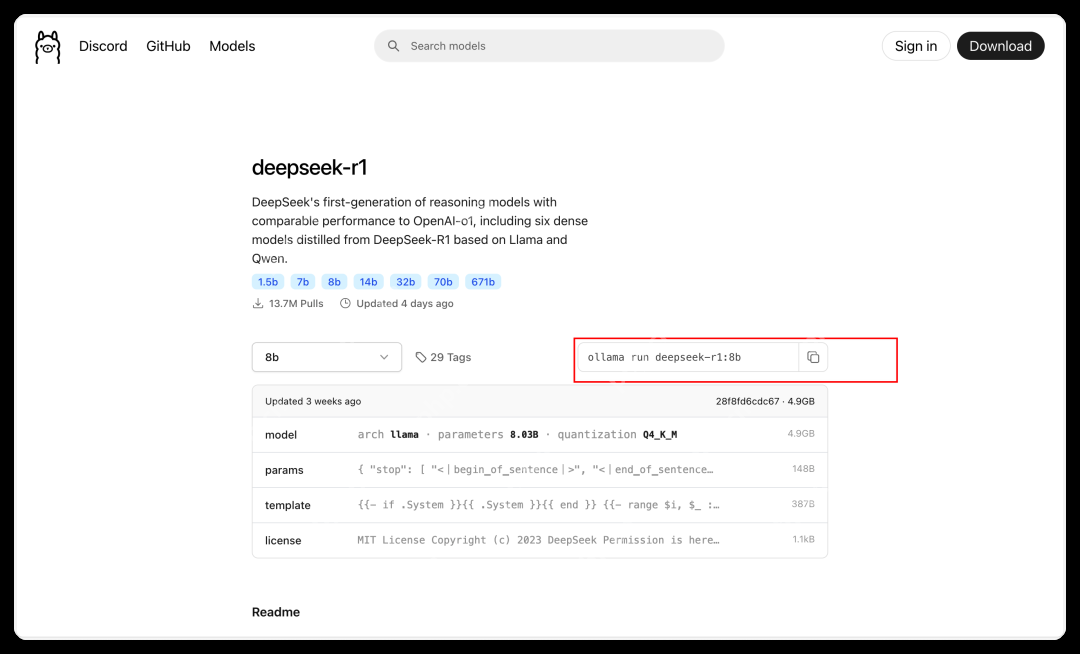
Task: Click the Readme heading
Action: point(276,612)
